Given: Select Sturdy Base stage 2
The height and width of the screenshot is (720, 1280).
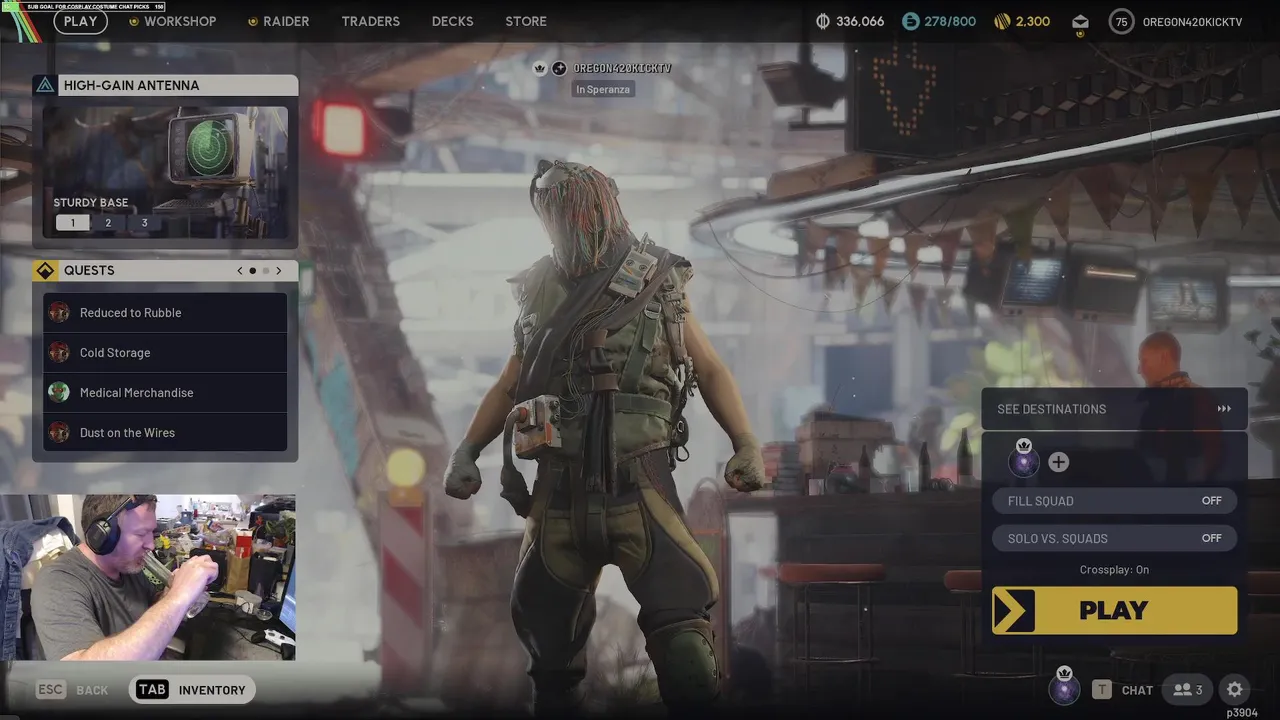Looking at the screenshot, I should [108, 223].
